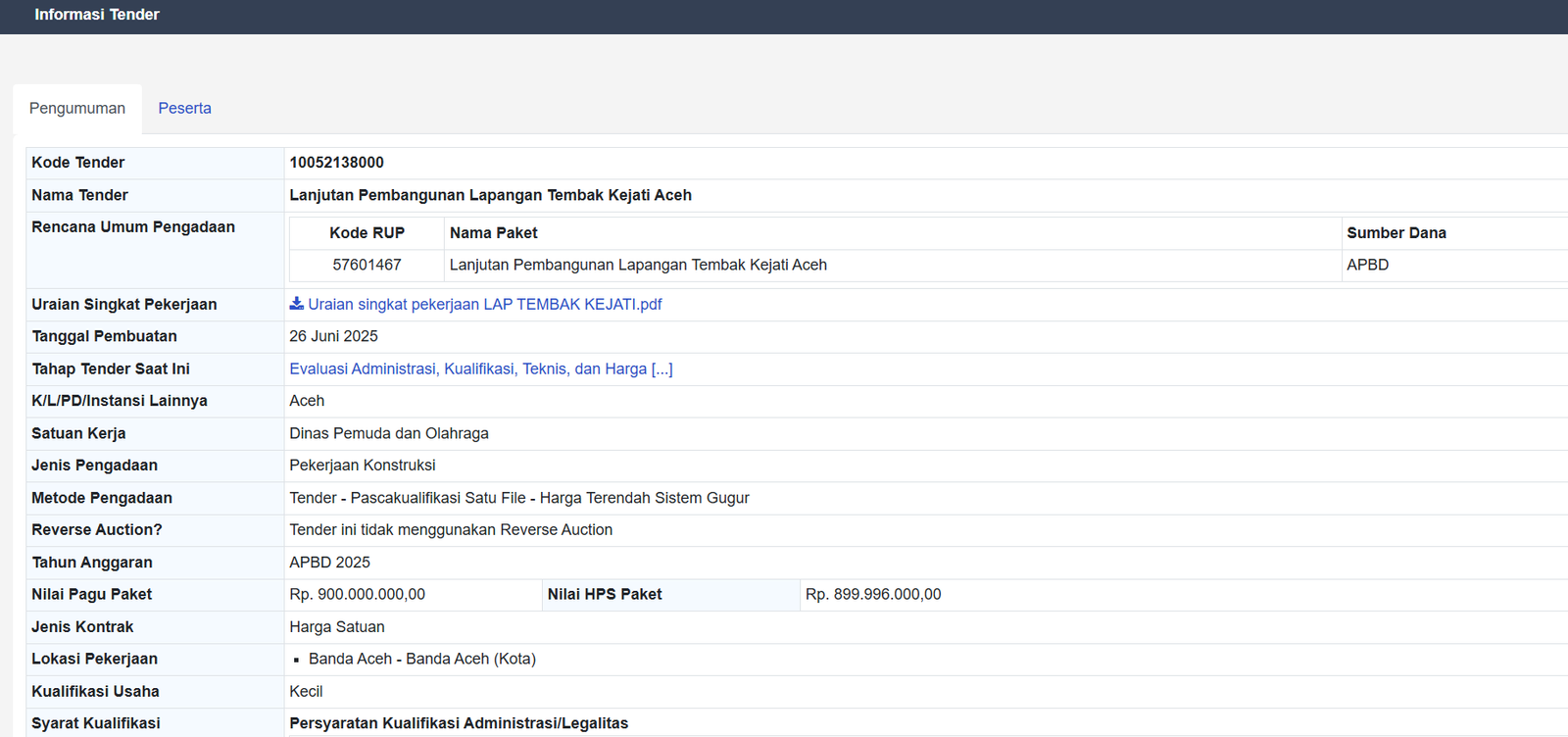
Task: Click the Informasi Tender header title
Action: click(x=97, y=15)
